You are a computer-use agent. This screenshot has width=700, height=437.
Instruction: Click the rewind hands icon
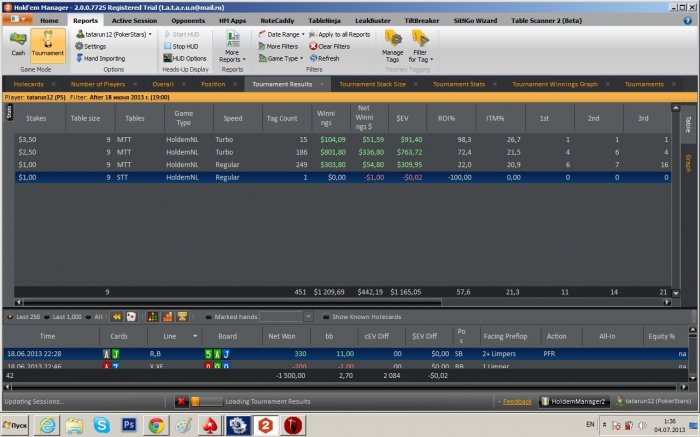[117, 316]
